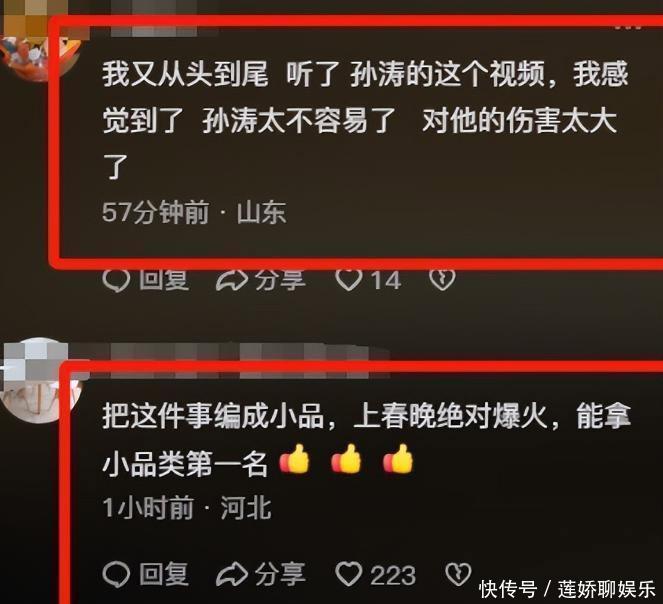Tap the 57分钟前 timestamp
This screenshot has width=663, height=604.
[x=156, y=212]
